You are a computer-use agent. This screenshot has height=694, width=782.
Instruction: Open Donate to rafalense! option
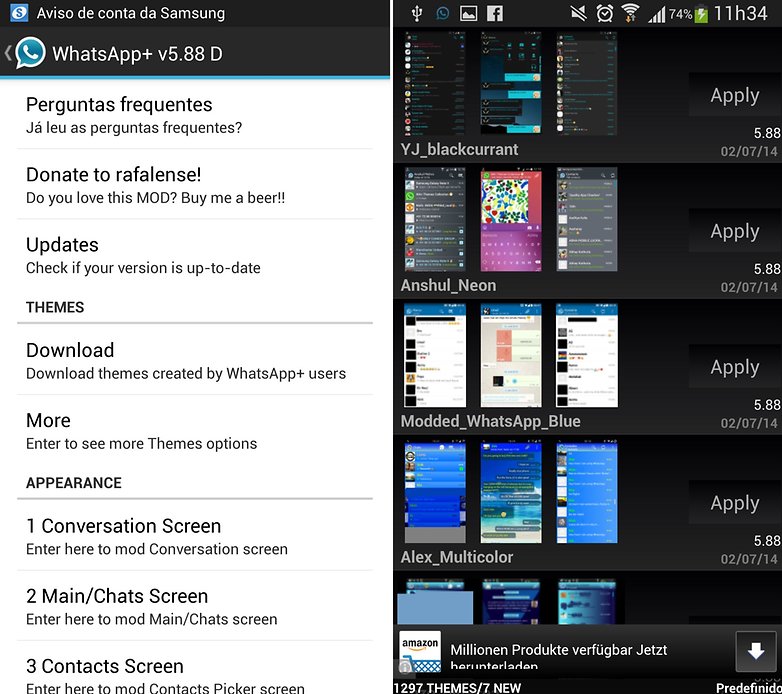pyautogui.click(x=195, y=184)
